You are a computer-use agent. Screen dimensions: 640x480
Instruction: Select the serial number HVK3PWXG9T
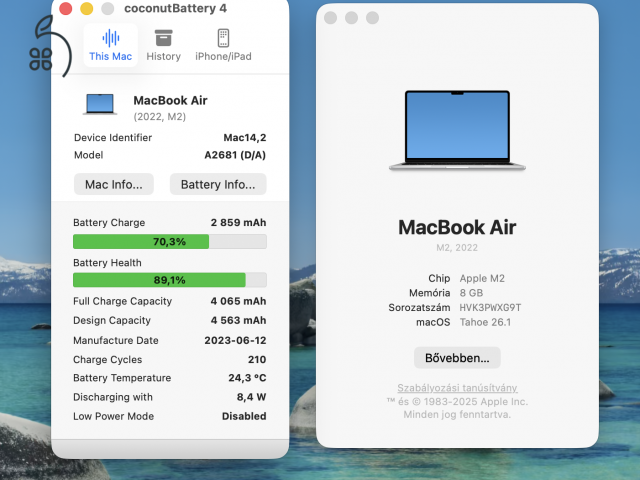(490, 307)
